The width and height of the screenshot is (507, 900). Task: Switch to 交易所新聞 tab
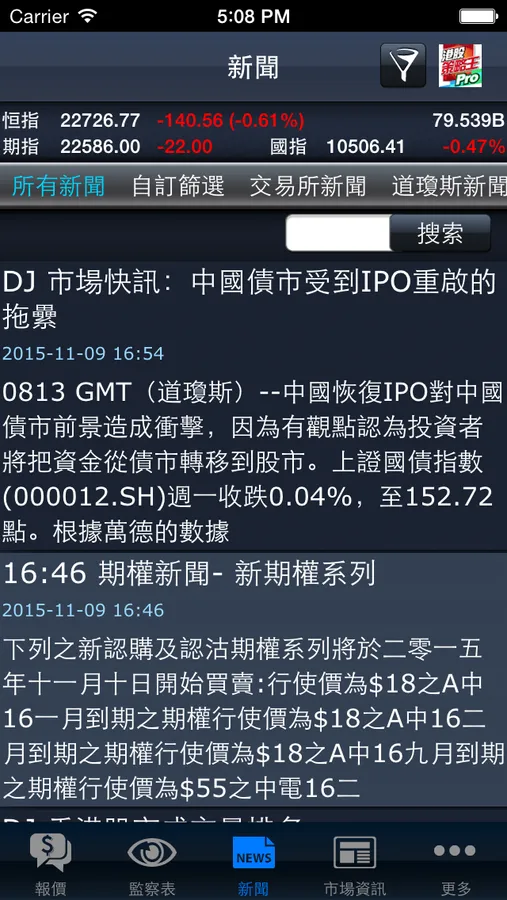pos(308,187)
